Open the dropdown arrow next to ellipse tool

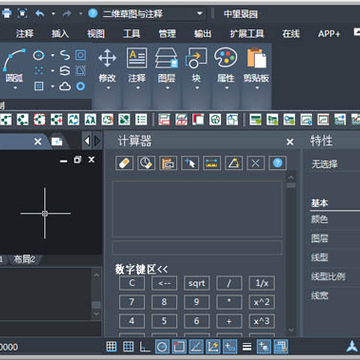[x=53, y=55]
